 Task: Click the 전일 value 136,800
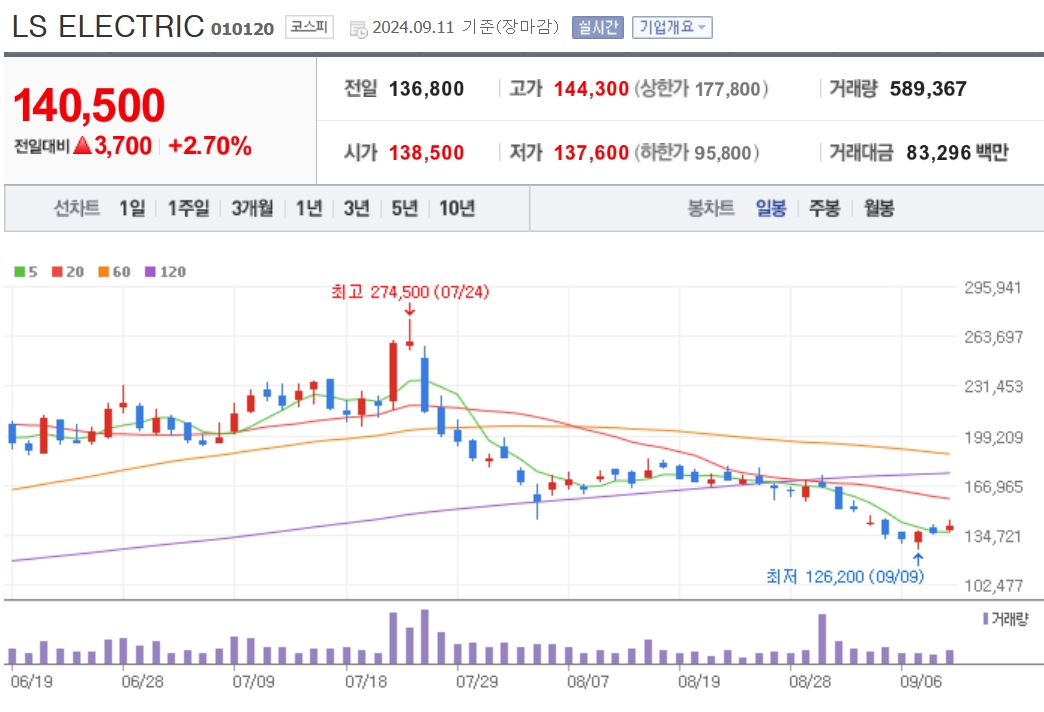point(426,89)
